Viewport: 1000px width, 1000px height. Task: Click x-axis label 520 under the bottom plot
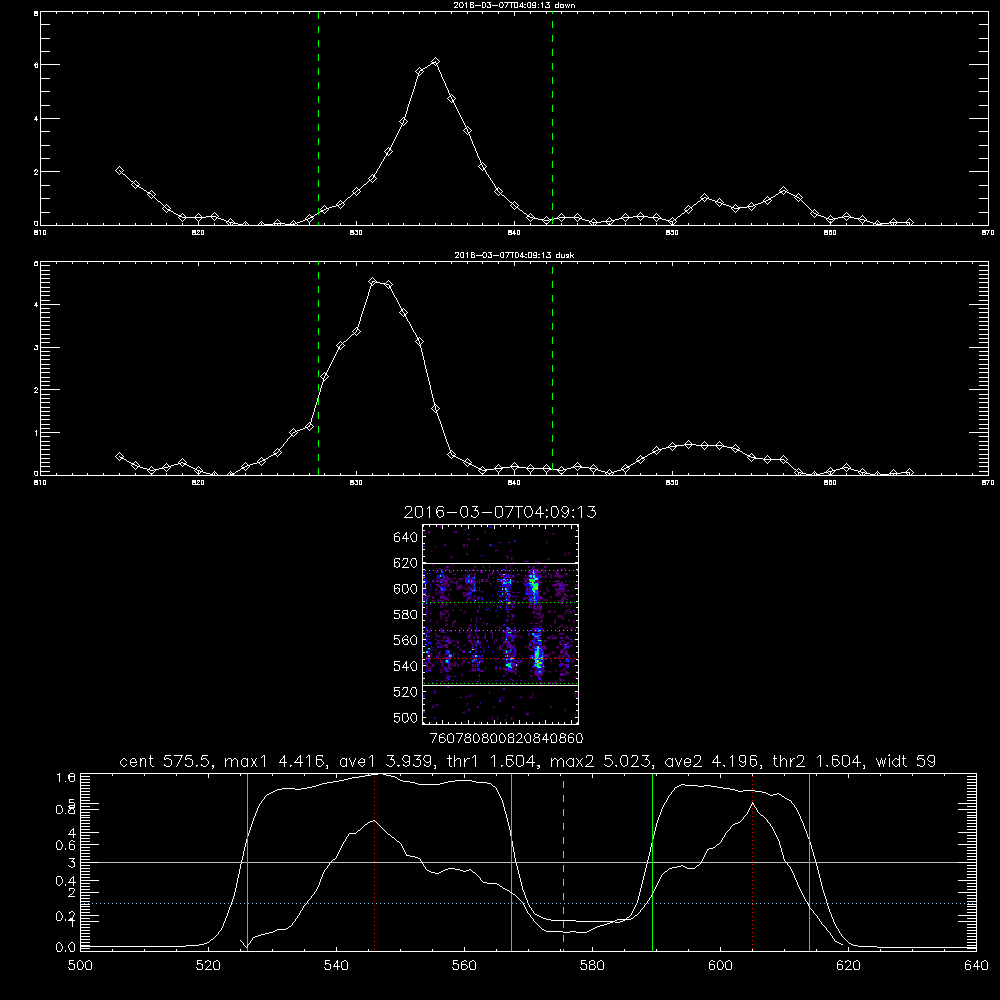(208, 966)
